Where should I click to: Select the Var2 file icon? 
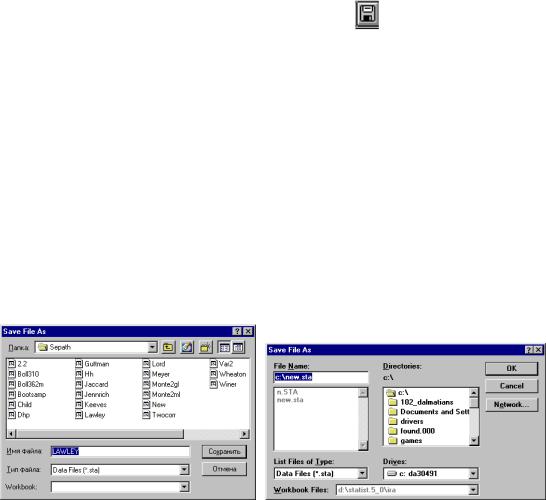[x=214, y=364]
